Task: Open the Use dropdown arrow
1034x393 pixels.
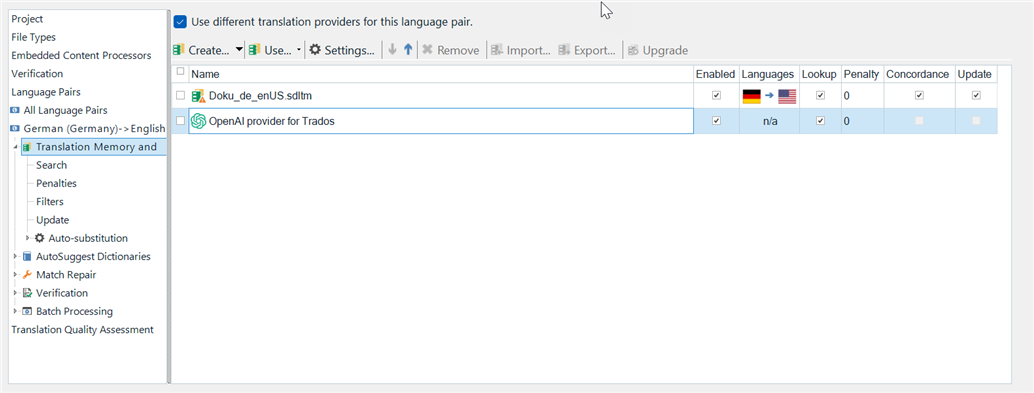Action: pos(299,50)
